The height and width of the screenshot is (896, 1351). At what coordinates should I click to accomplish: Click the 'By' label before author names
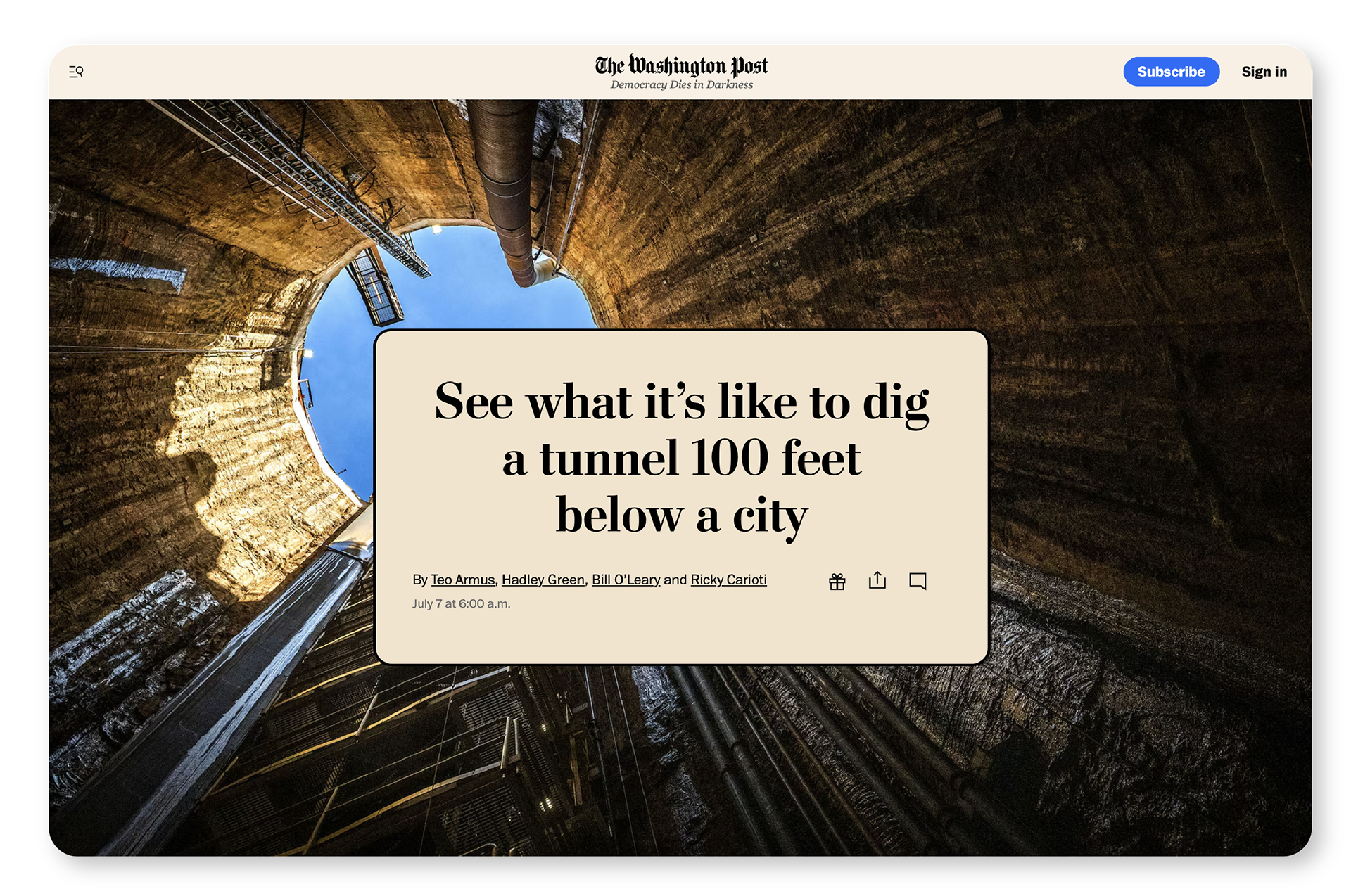tap(419, 580)
